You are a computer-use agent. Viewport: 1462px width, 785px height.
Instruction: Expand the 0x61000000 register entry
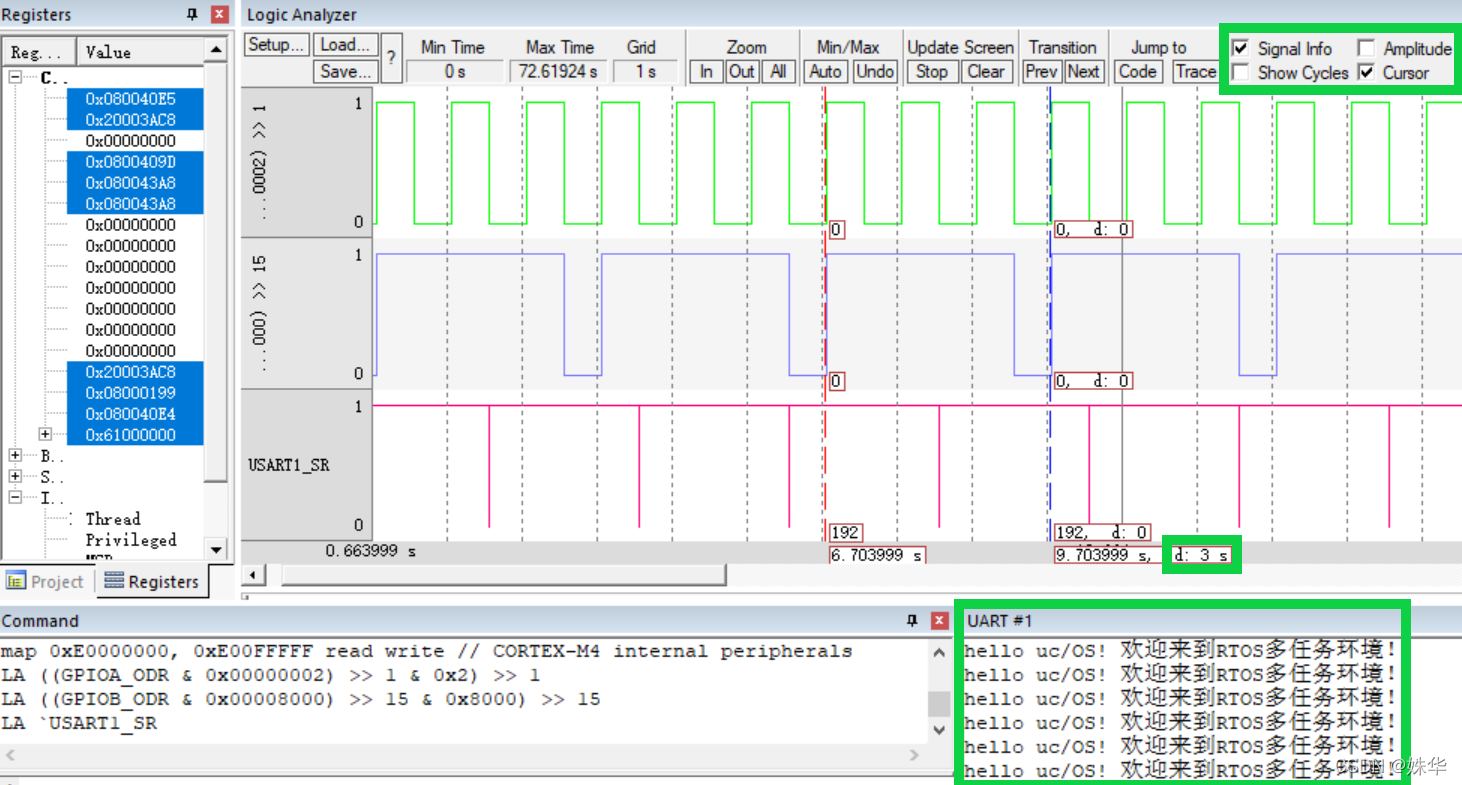coord(45,434)
